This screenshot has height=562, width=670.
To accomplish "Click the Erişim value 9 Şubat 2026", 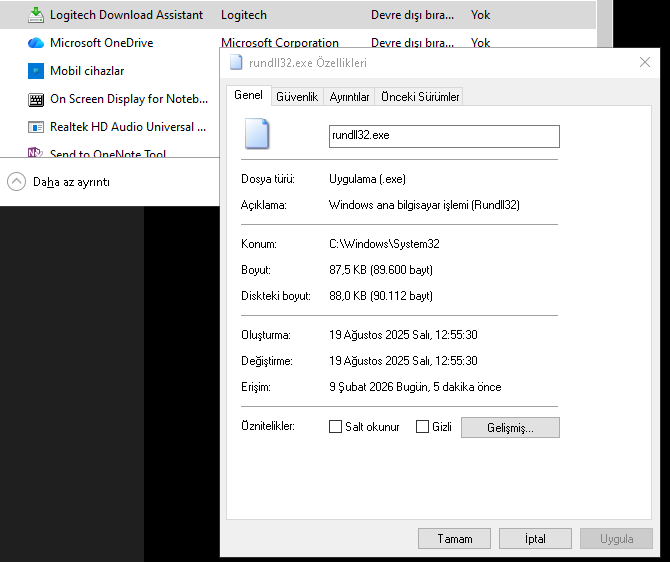I will click(x=415, y=387).
